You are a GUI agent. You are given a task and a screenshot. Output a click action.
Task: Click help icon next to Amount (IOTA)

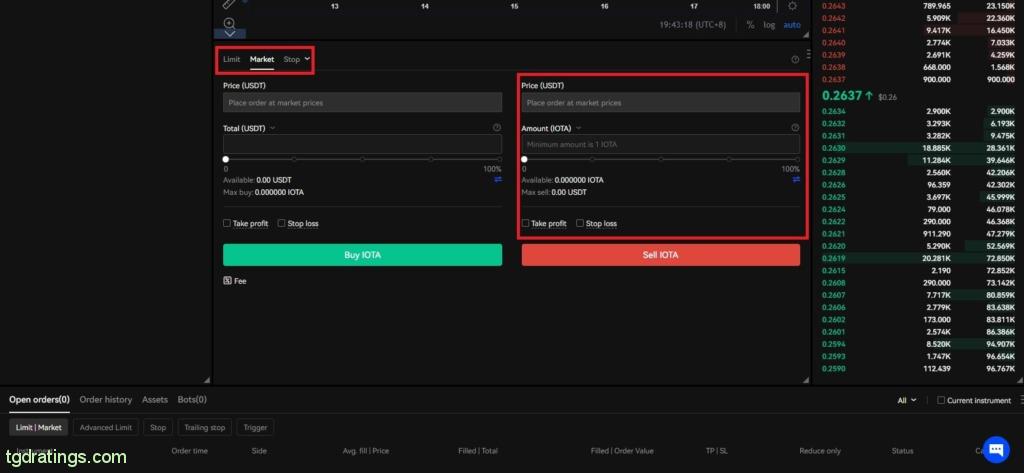[x=795, y=128]
